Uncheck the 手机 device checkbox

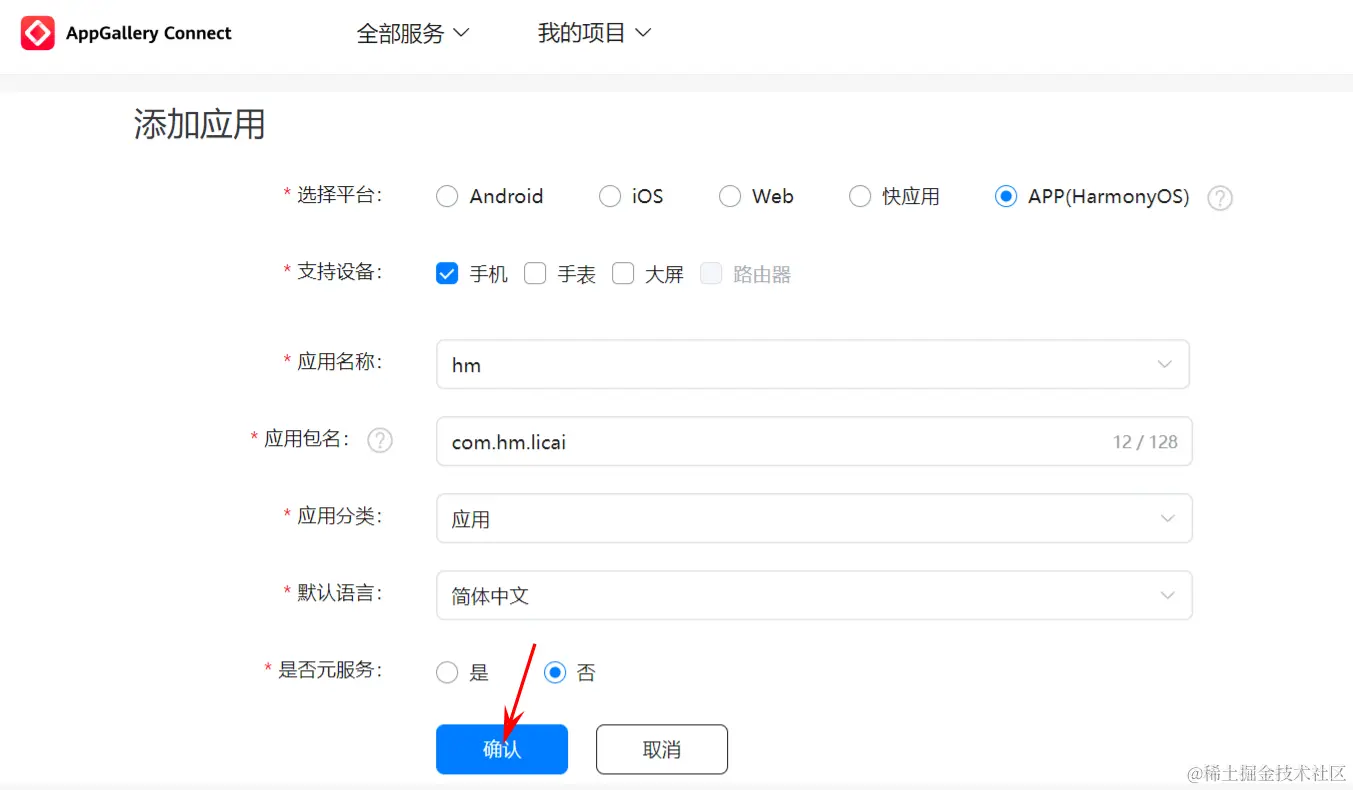[x=447, y=273]
